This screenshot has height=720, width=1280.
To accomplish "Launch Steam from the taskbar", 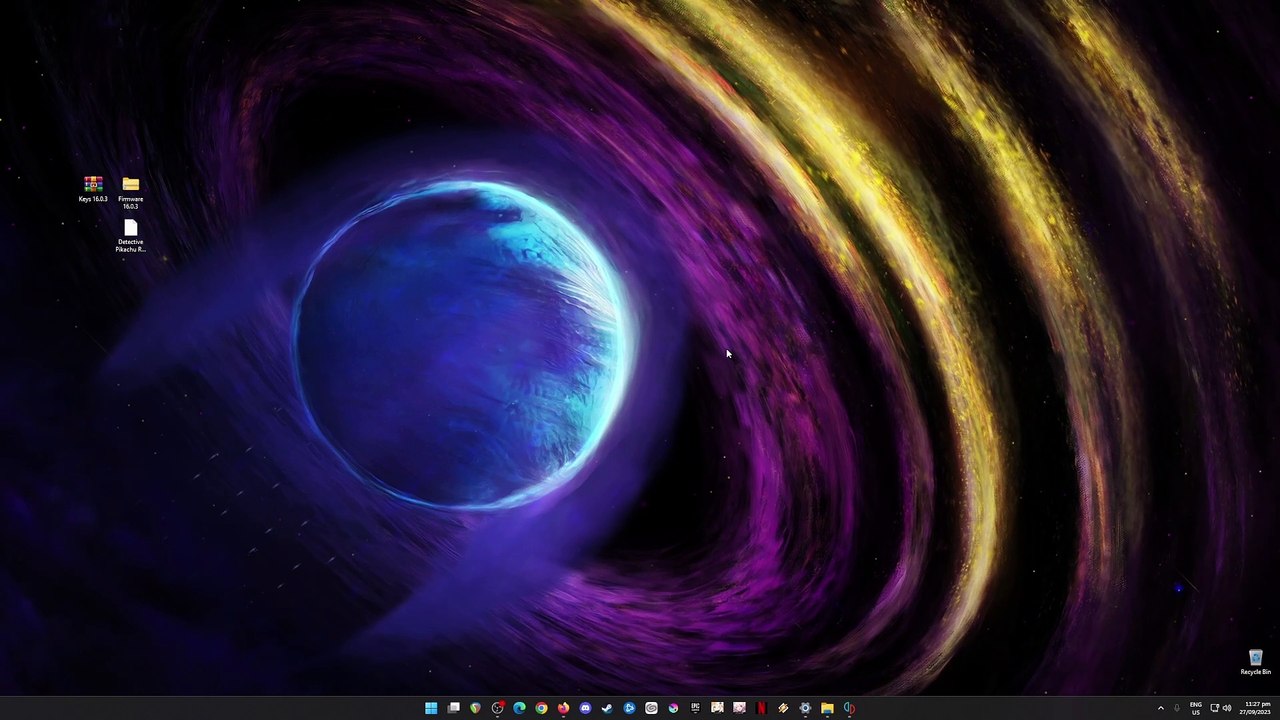I will [x=607, y=708].
